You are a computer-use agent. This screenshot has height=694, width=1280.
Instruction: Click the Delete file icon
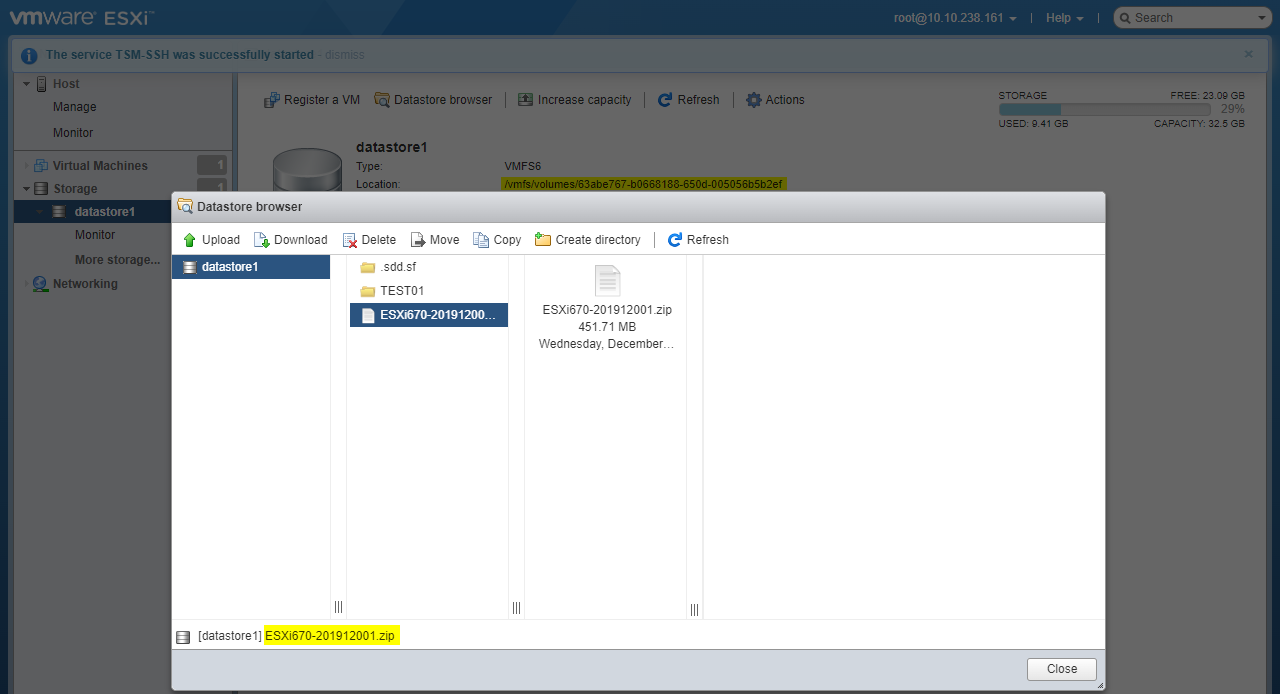[x=350, y=240]
